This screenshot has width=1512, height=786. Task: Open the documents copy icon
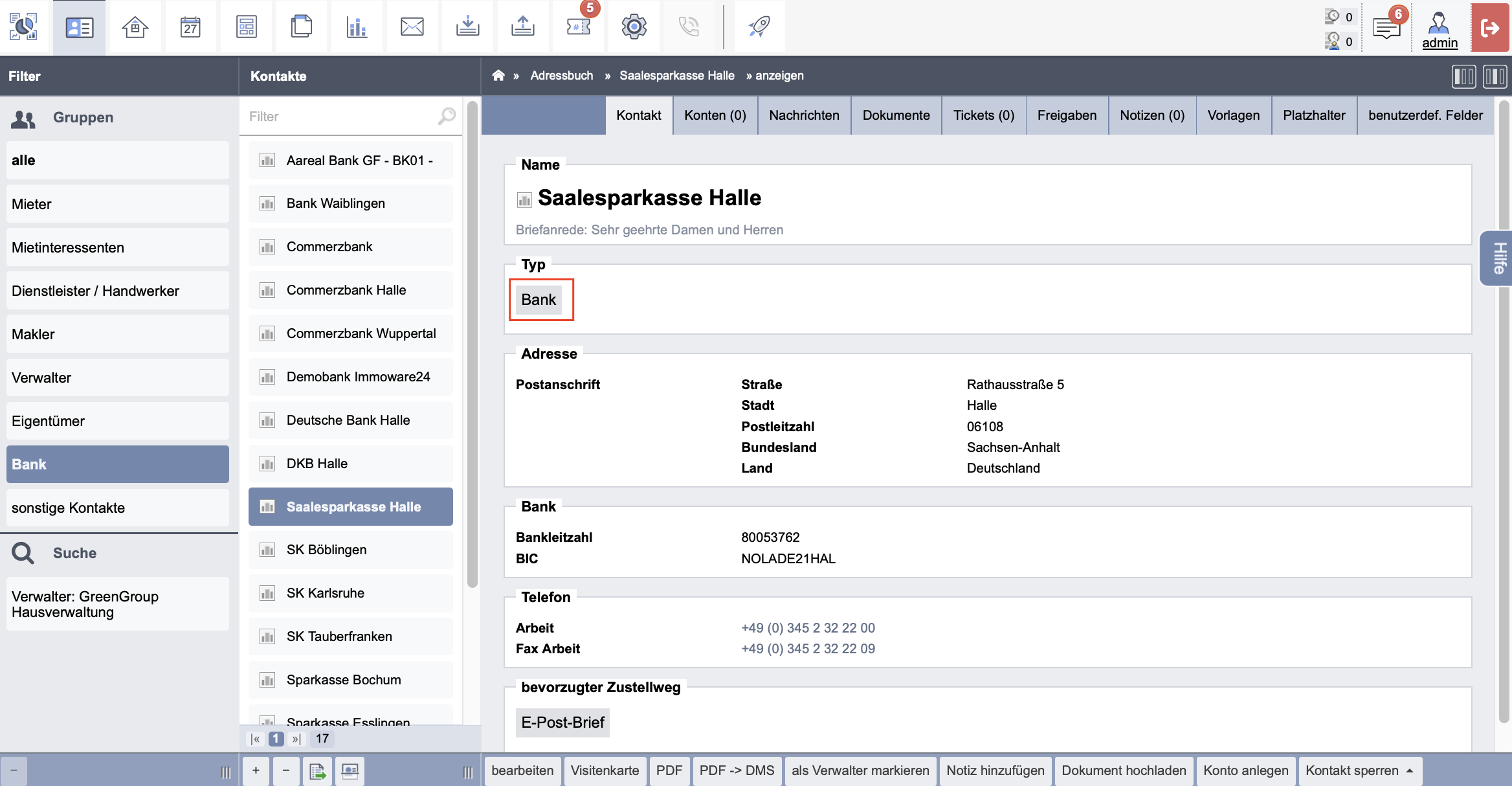pyautogui.click(x=302, y=27)
